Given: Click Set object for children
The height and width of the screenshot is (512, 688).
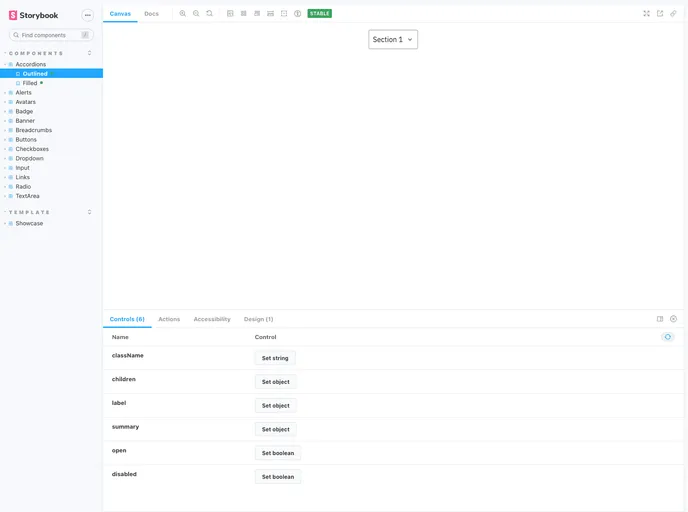Looking at the screenshot, I should (275, 382).
